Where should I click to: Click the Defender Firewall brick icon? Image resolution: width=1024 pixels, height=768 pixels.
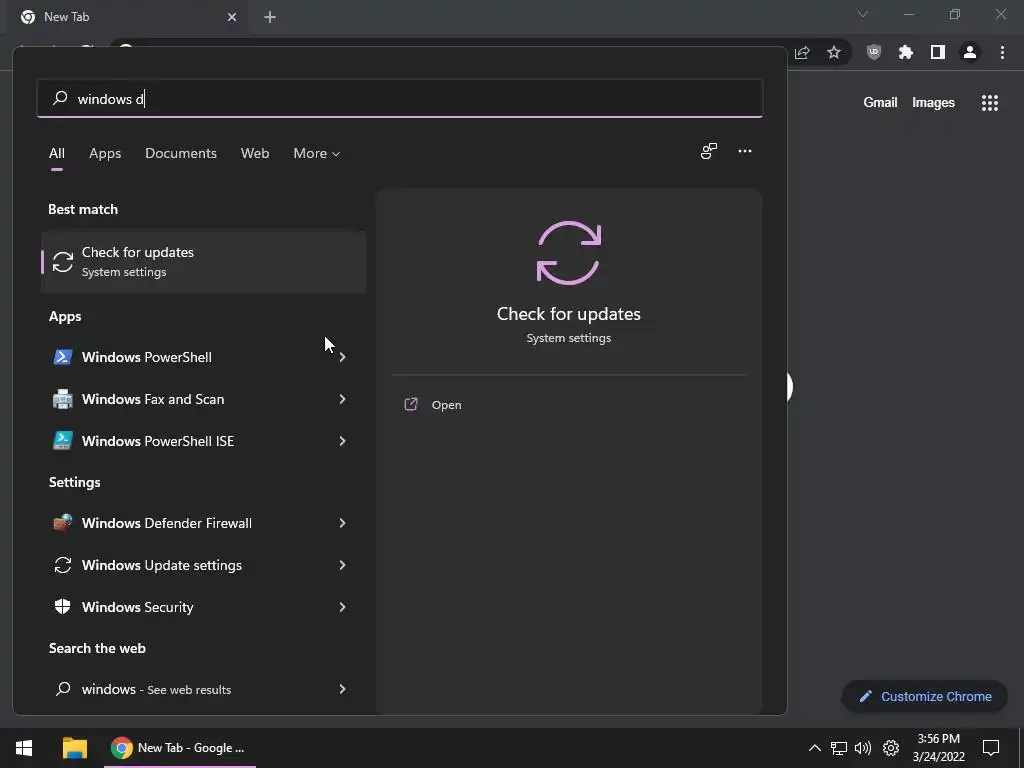tap(63, 523)
